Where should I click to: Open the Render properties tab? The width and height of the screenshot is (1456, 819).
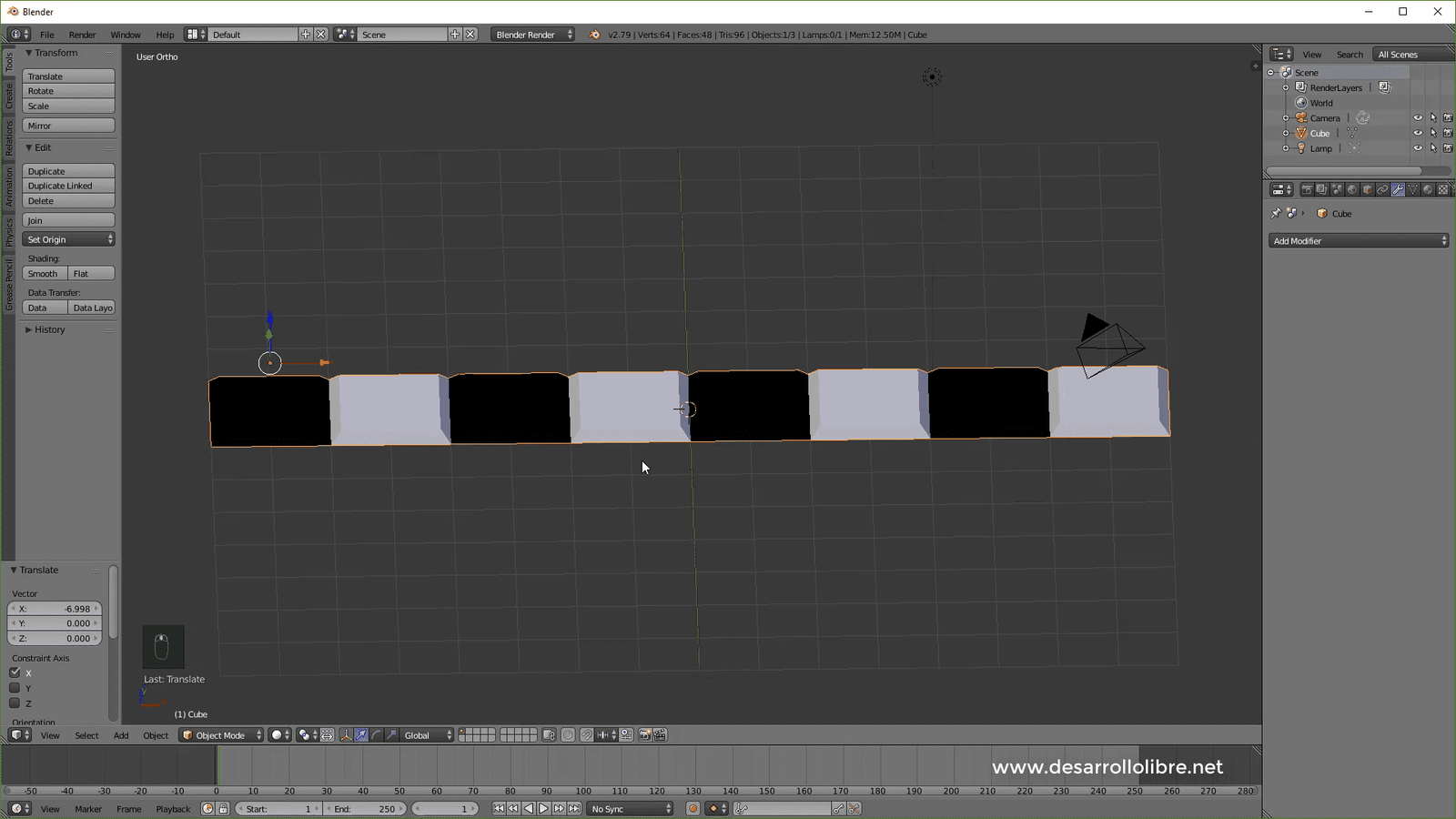coord(1307,189)
